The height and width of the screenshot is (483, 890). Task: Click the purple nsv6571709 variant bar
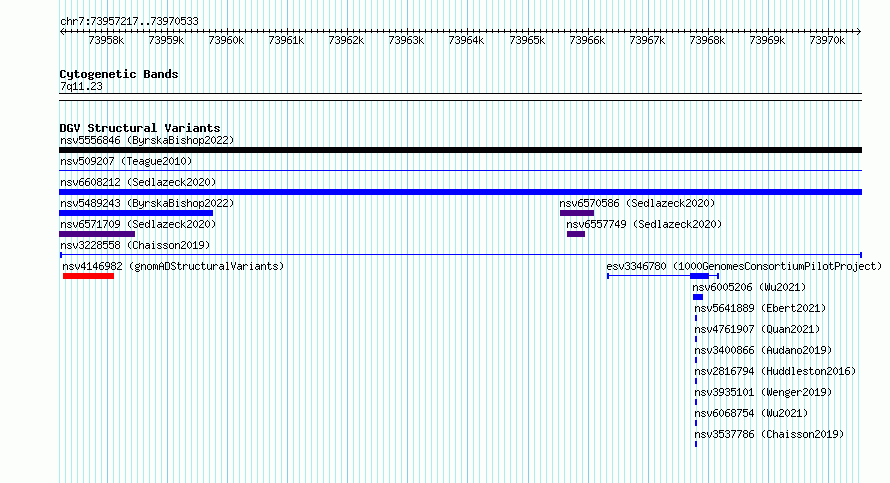coord(97,234)
